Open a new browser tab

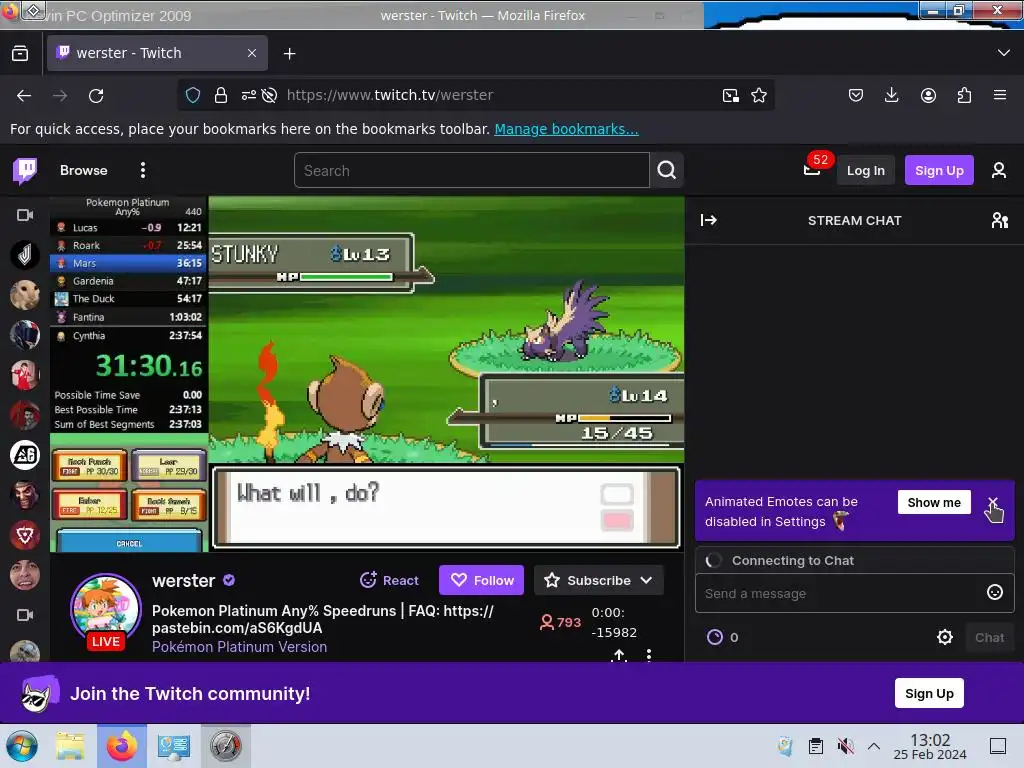pos(289,54)
